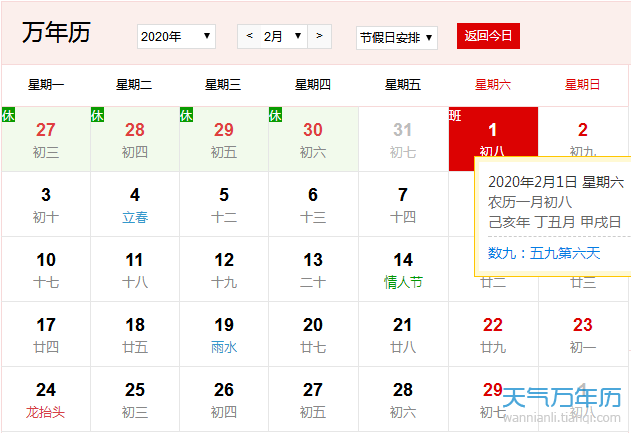
Task: Select January 30 初六 date cell
Action: pyautogui.click(x=313, y=139)
